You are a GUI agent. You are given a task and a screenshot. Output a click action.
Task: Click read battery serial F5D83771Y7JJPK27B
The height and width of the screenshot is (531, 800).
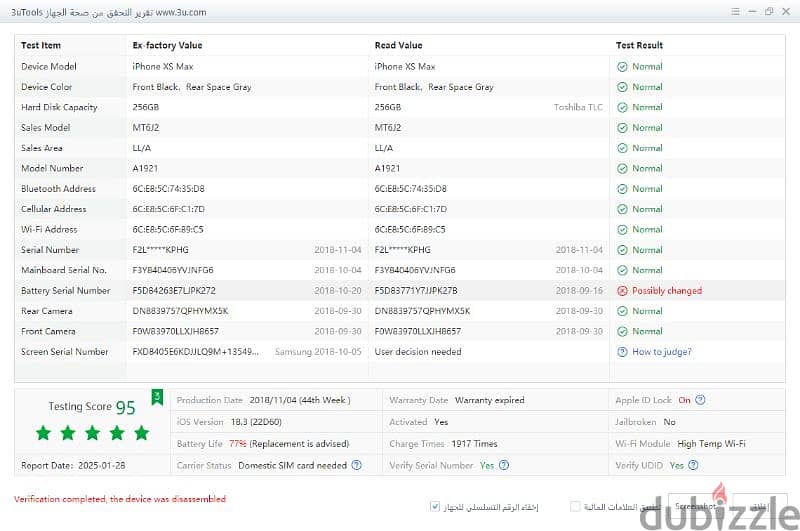pos(416,291)
